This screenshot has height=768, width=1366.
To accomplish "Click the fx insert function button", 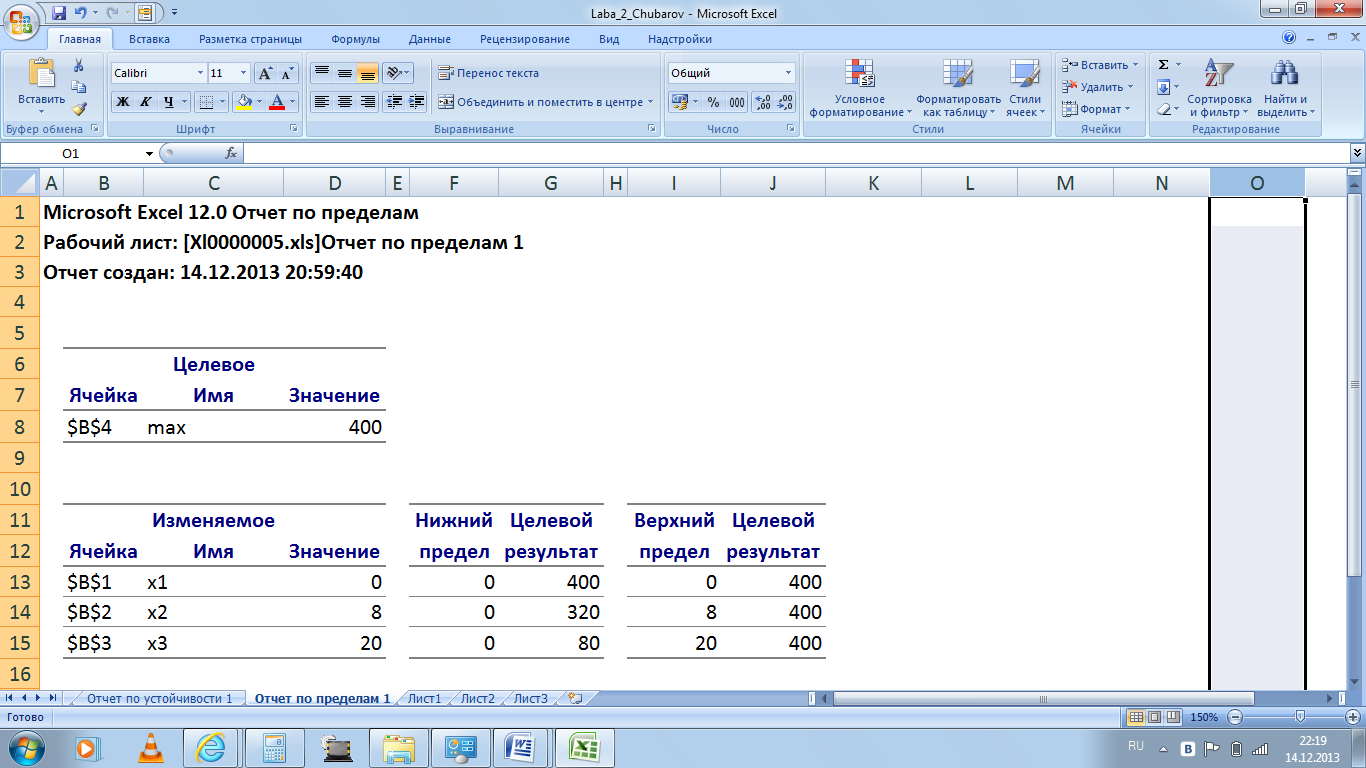I will (231, 153).
